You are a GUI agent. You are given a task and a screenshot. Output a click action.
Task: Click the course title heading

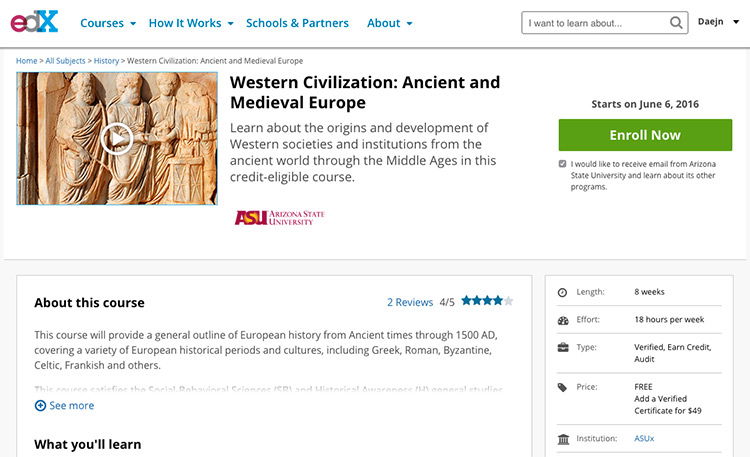pos(364,92)
